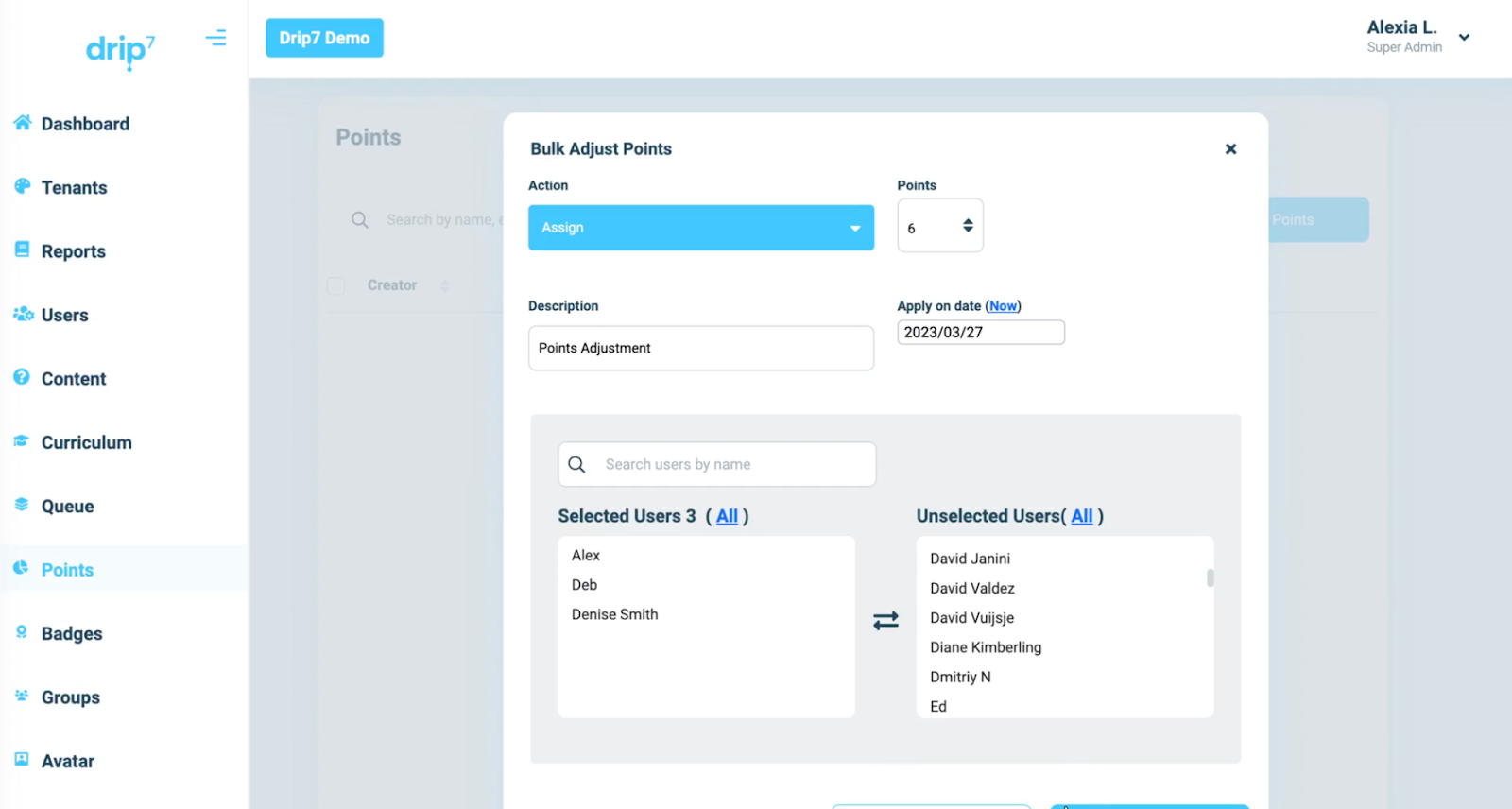Click the All link beside Selected Users
The height and width of the screenshot is (809, 1512).
(727, 516)
